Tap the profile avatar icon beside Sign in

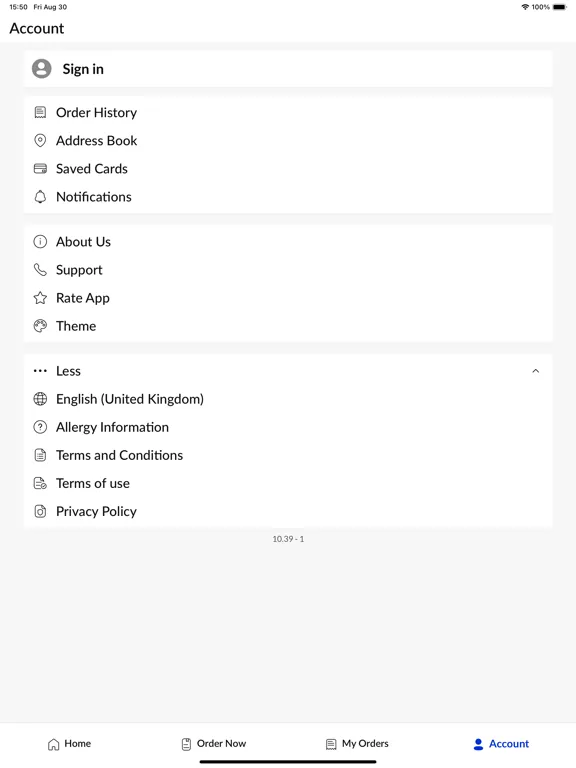click(x=42, y=69)
